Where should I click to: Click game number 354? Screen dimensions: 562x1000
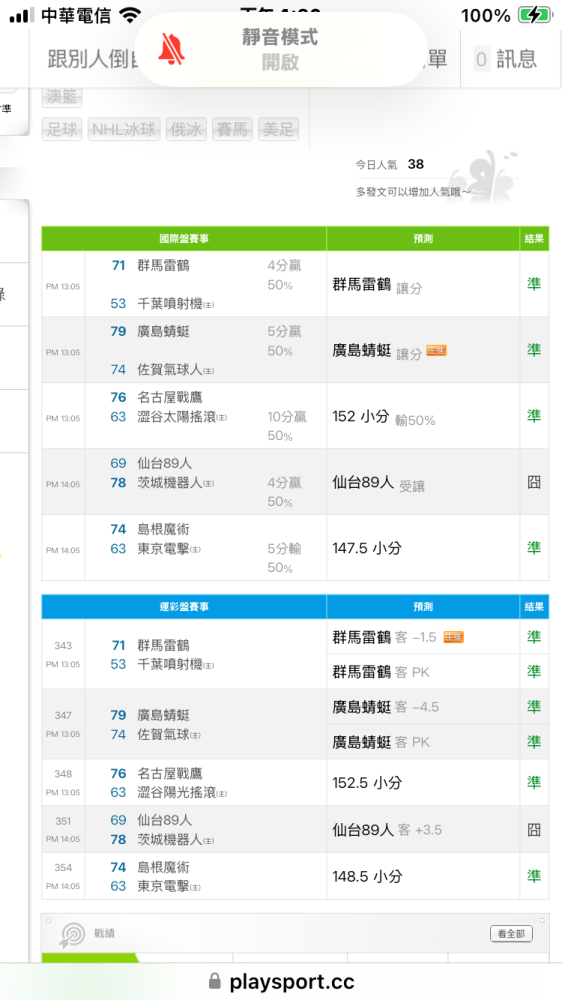[x=63, y=867]
